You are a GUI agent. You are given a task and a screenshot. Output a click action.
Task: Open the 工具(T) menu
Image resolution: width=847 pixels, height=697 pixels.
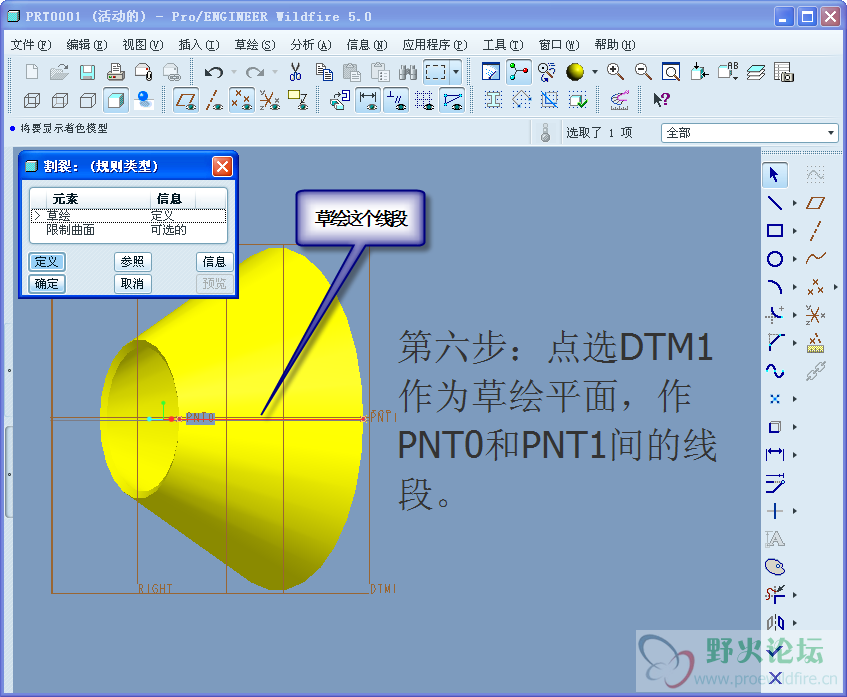point(503,45)
